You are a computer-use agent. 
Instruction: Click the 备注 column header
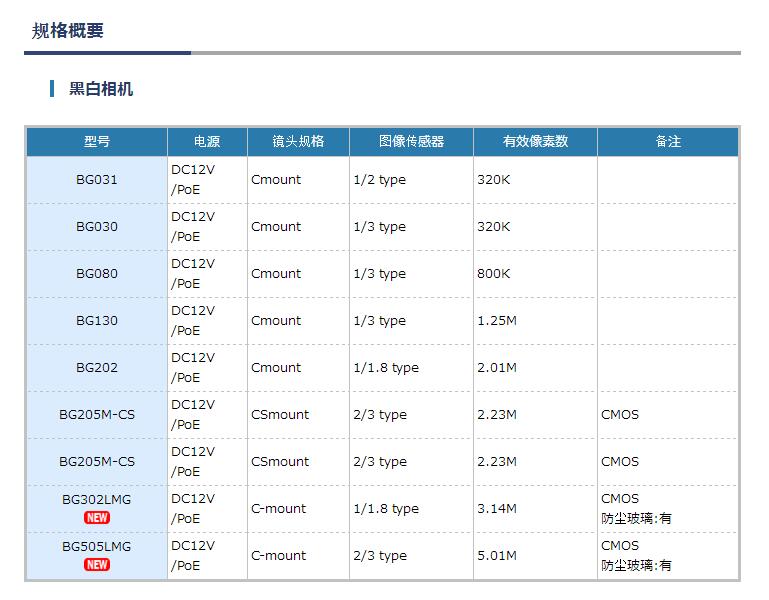click(668, 142)
